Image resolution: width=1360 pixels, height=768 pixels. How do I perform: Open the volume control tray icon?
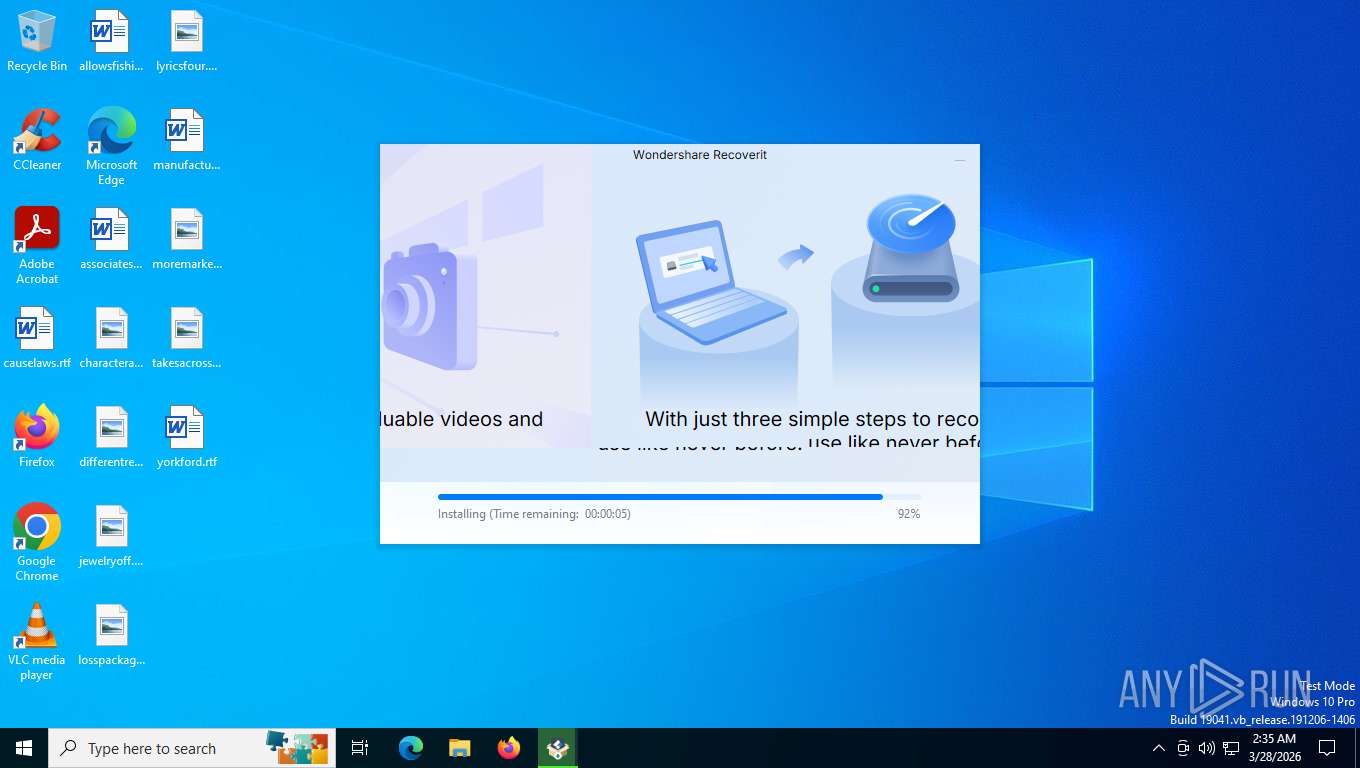coord(1207,748)
